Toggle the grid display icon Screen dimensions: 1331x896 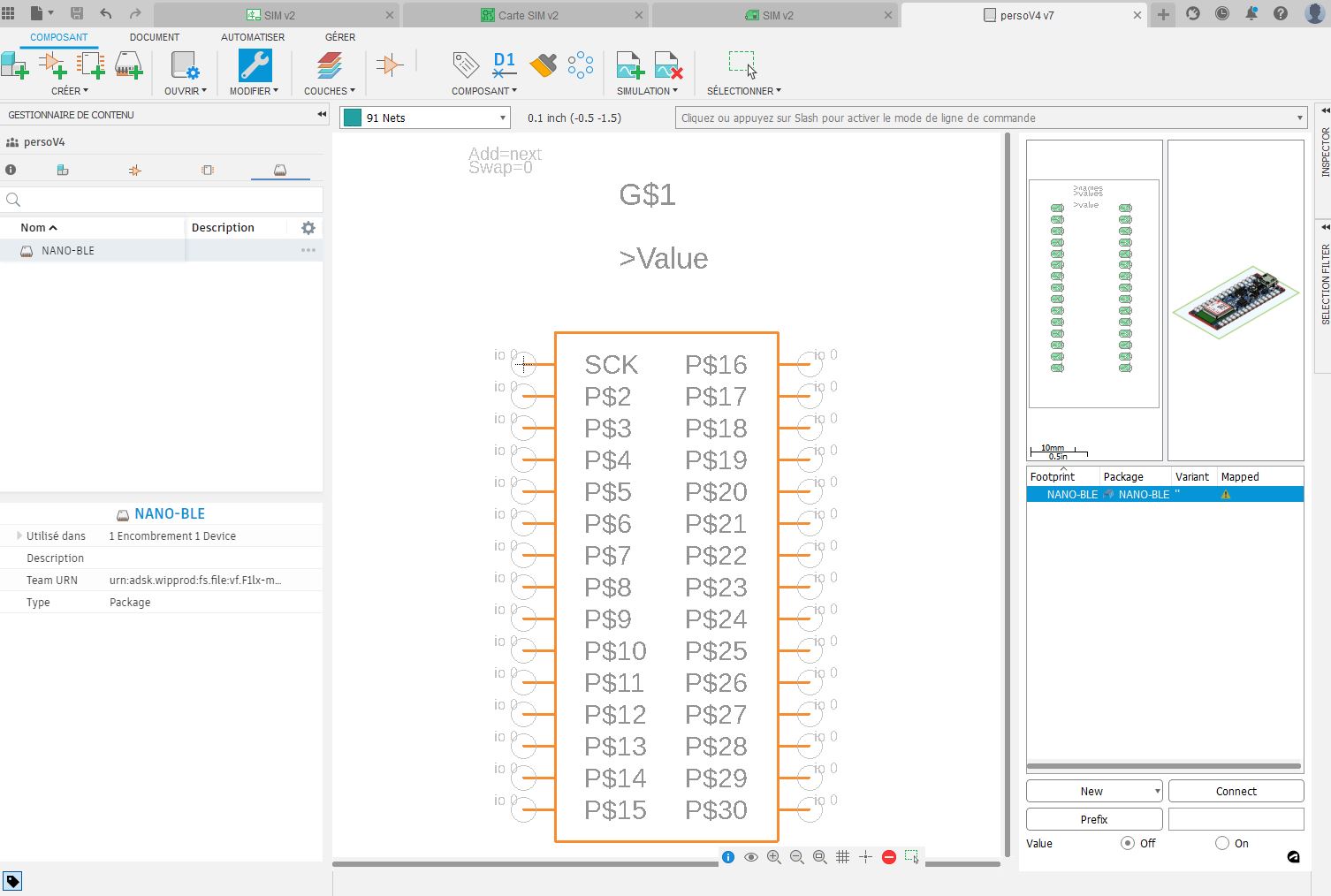(842, 856)
